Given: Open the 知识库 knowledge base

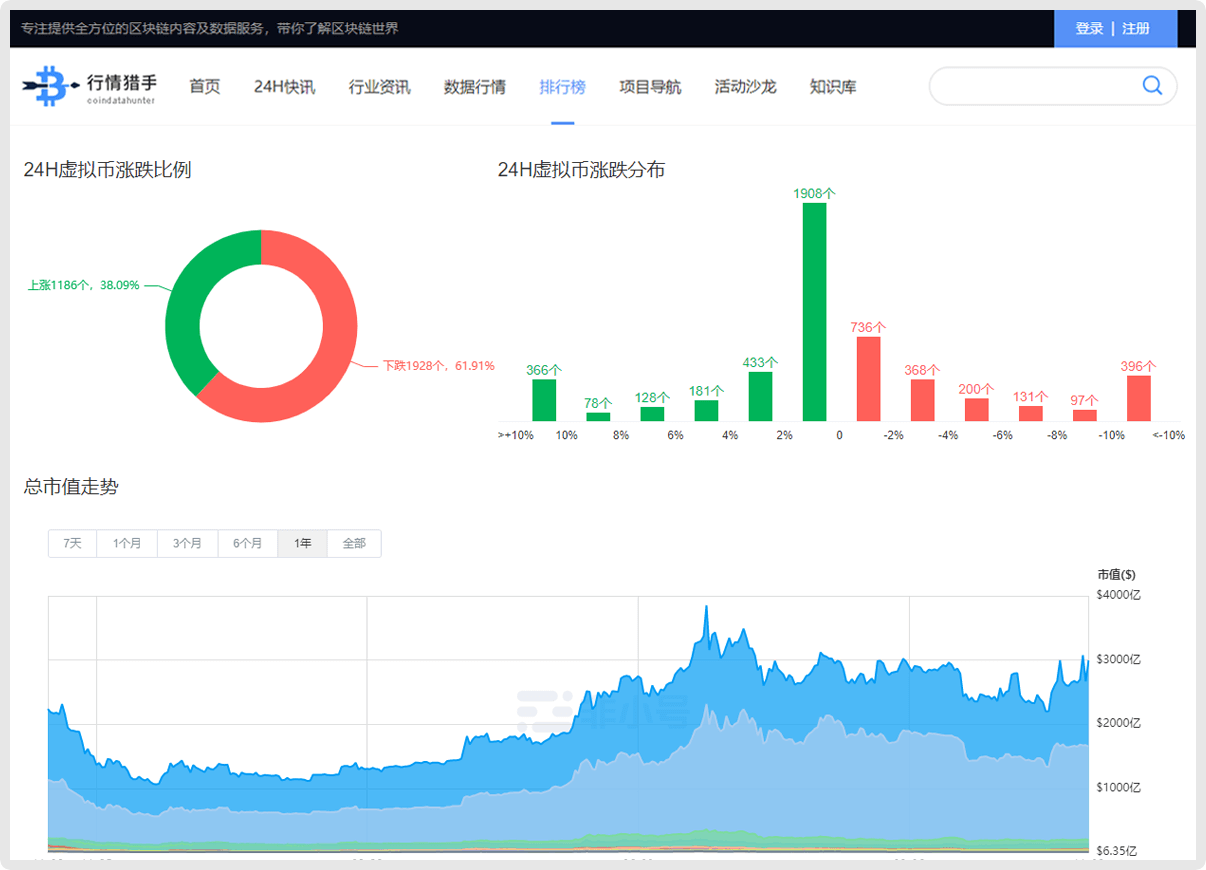Looking at the screenshot, I should (833, 87).
